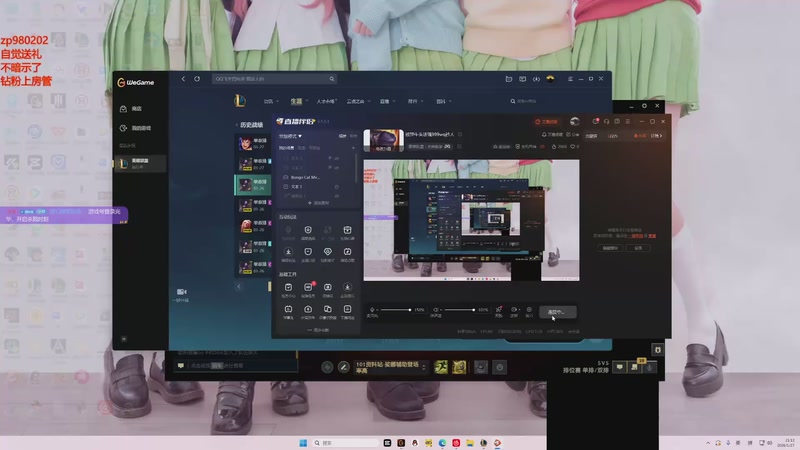Click 添加素材 to add a source
This screenshot has width=800, height=450.
click(318, 203)
